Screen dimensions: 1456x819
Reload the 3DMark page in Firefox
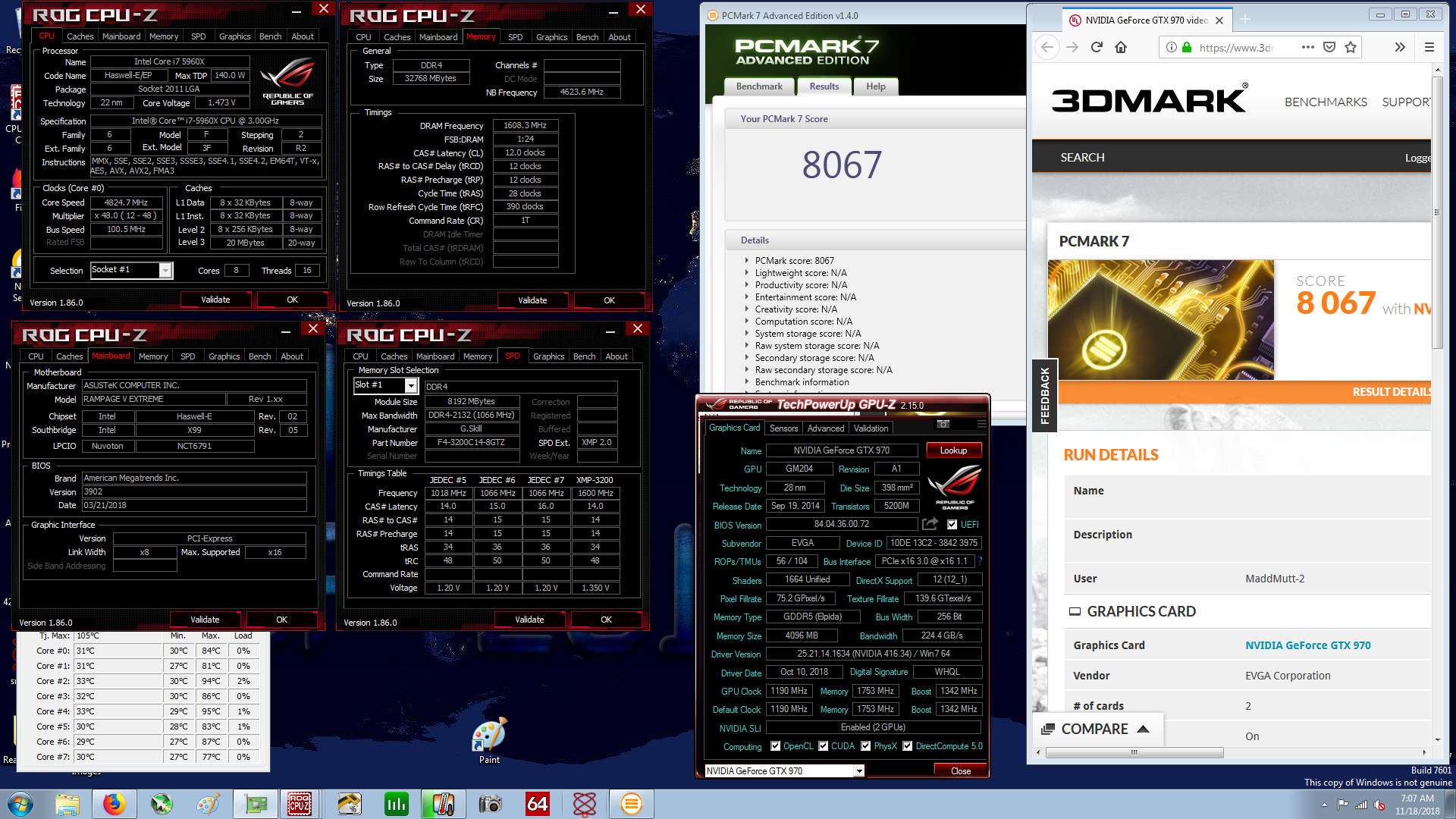click(x=1097, y=47)
